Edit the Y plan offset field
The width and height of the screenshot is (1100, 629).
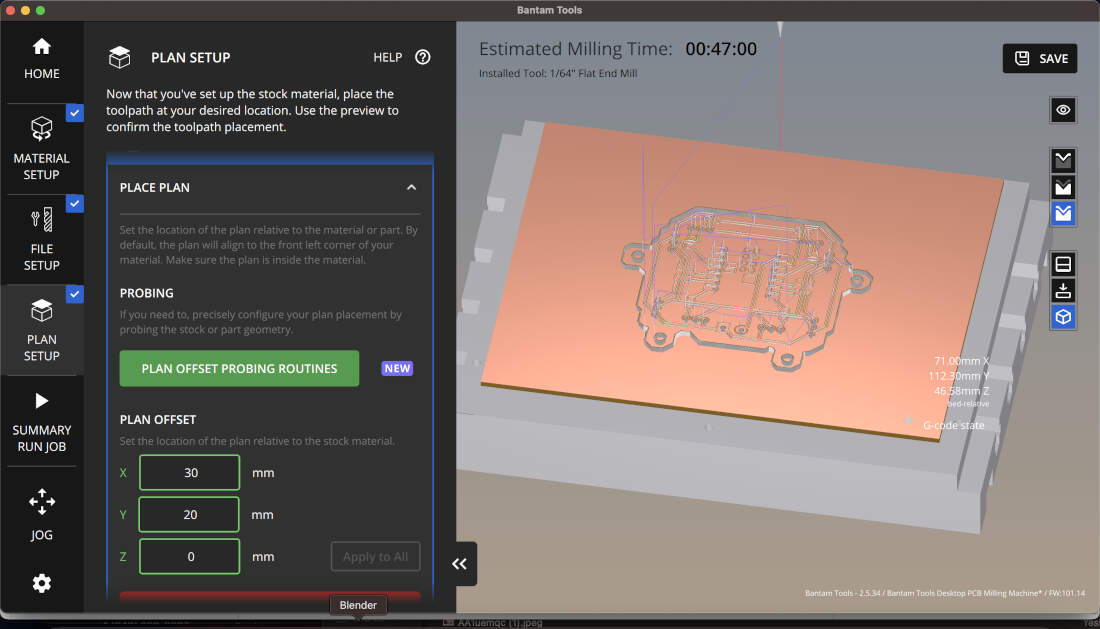coord(189,515)
